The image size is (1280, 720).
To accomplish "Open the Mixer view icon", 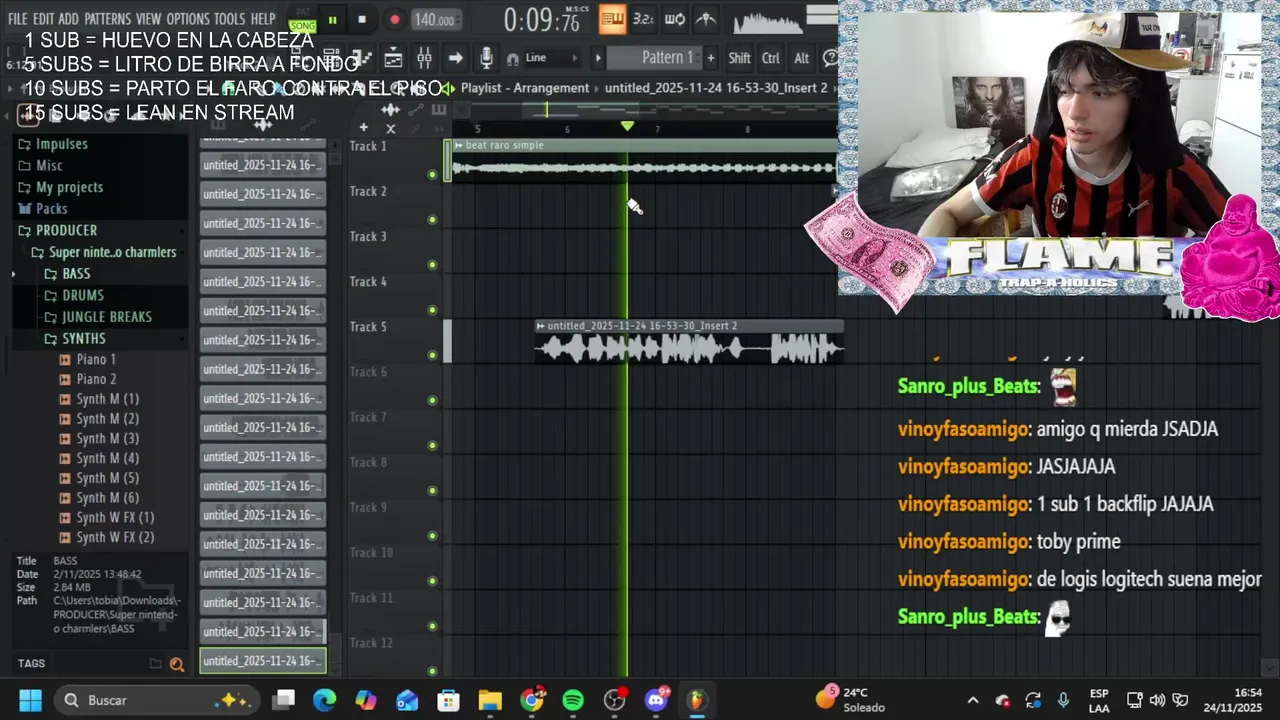I will [x=425, y=58].
